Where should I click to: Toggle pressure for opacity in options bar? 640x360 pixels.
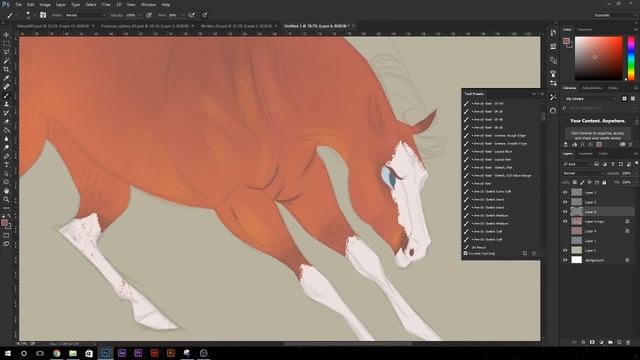[149, 15]
